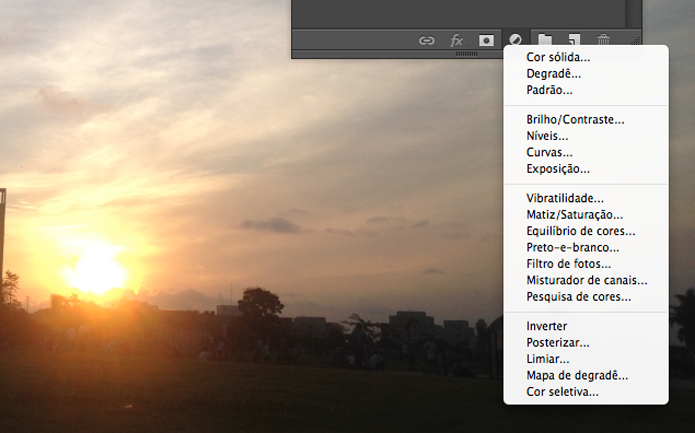This screenshot has width=695, height=433.
Task: Delete layer with trash icon
Action: point(603,40)
